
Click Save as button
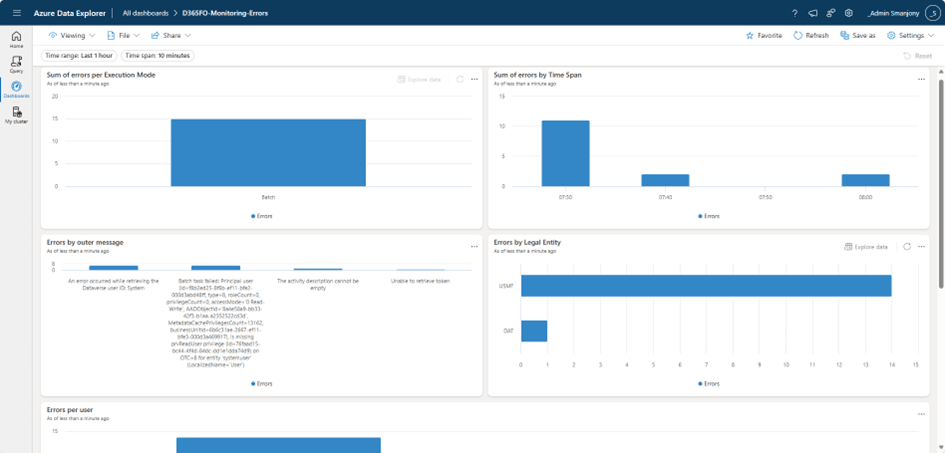click(858, 35)
